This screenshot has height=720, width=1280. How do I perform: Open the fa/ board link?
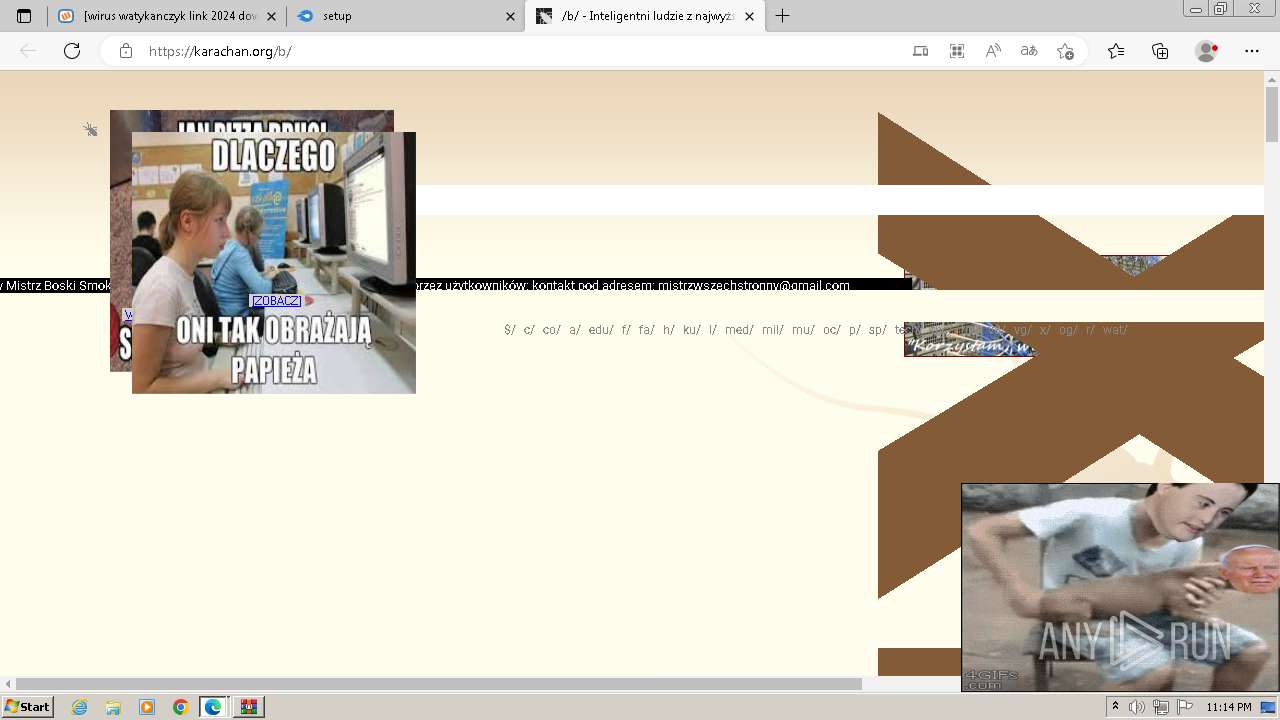[646, 330]
